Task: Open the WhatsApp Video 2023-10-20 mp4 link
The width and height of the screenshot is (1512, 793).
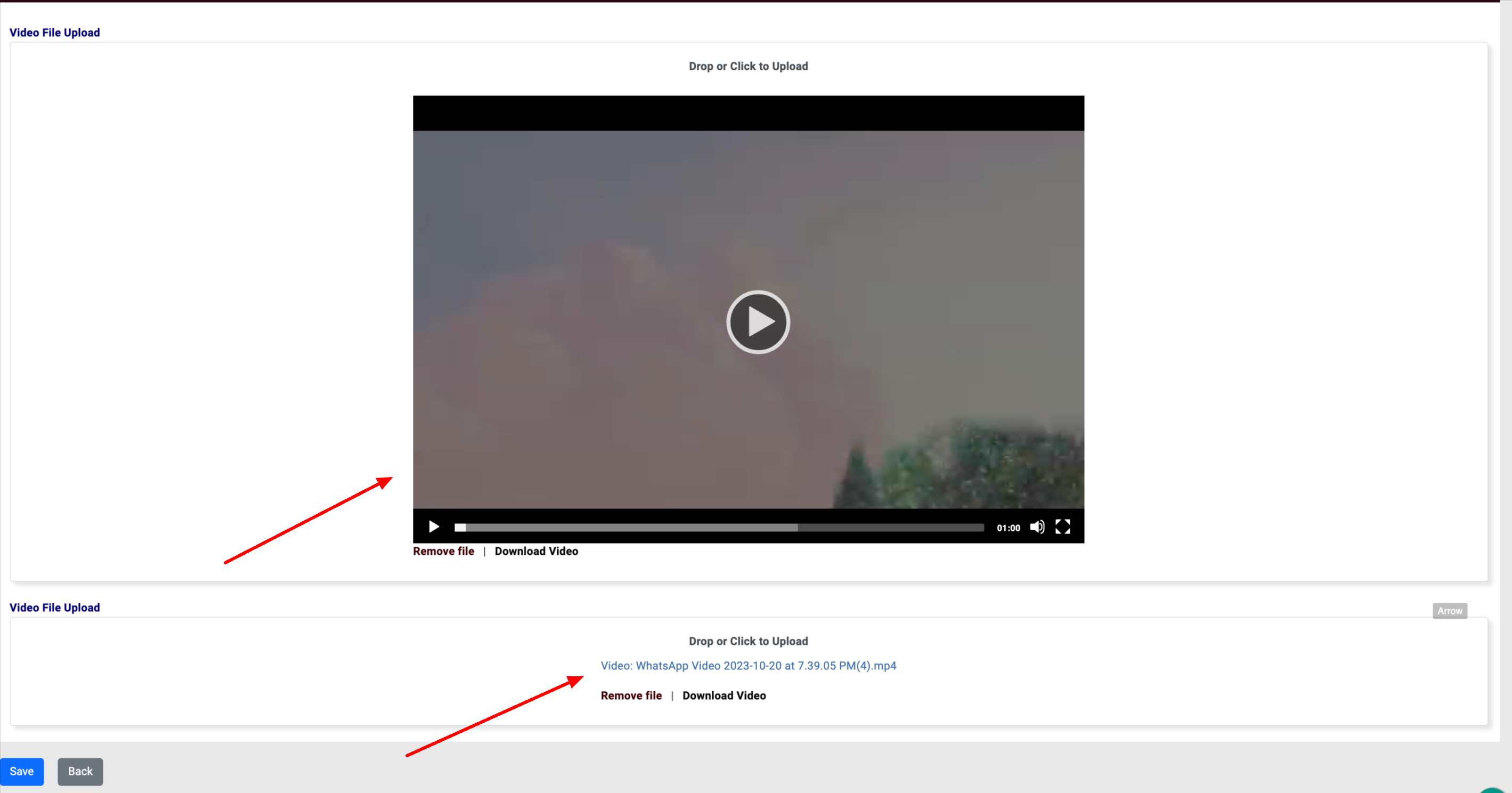Action: (x=748, y=666)
